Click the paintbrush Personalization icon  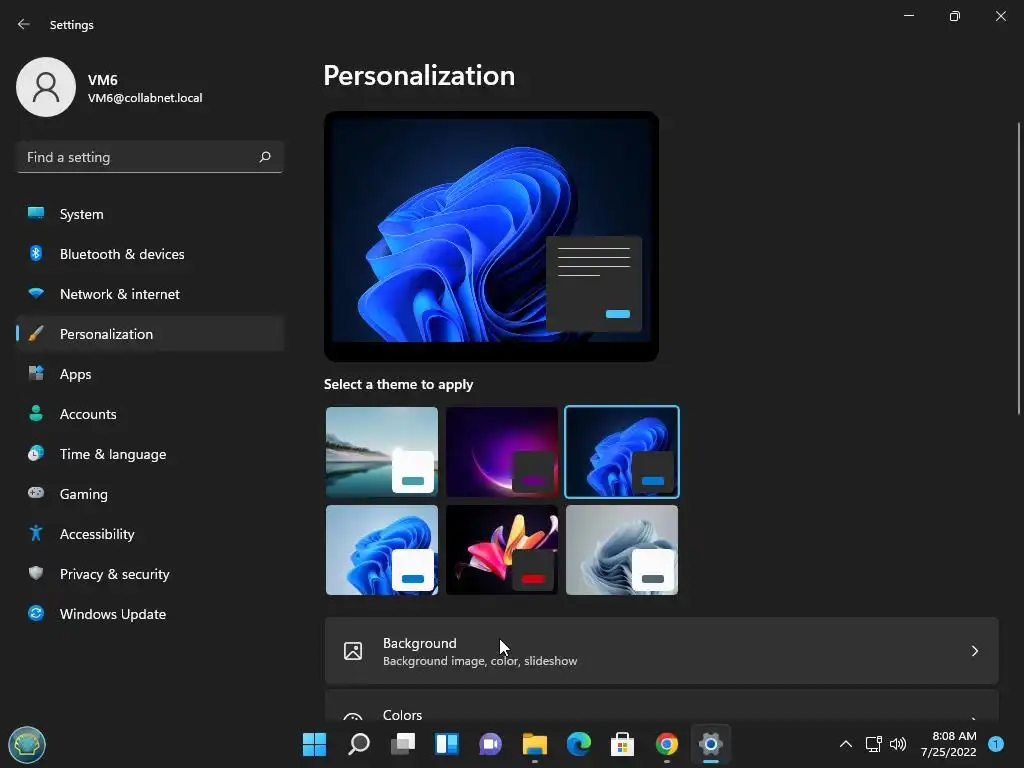pyautogui.click(x=36, y=334)
